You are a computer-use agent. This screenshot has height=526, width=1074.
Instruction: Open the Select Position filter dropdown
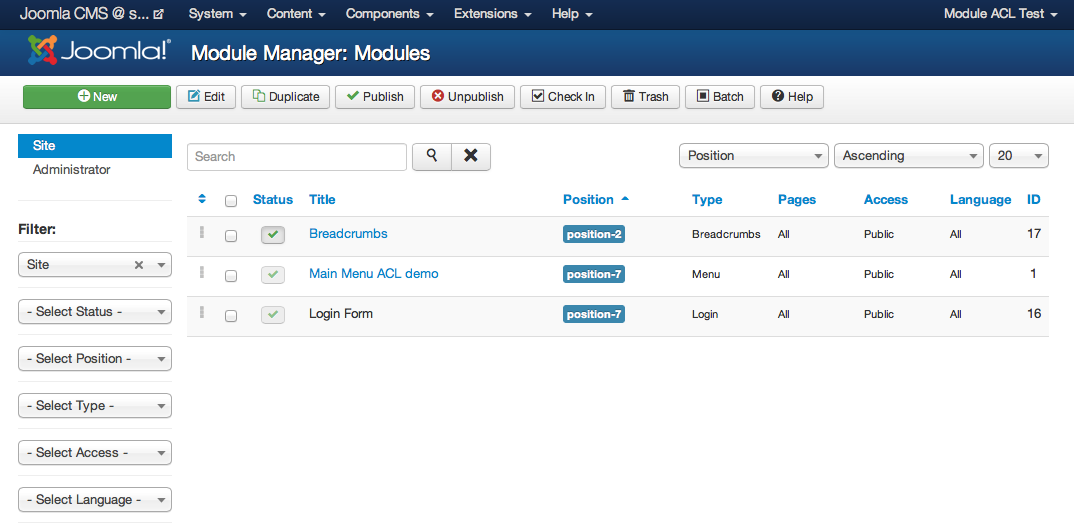click(95, 358)
